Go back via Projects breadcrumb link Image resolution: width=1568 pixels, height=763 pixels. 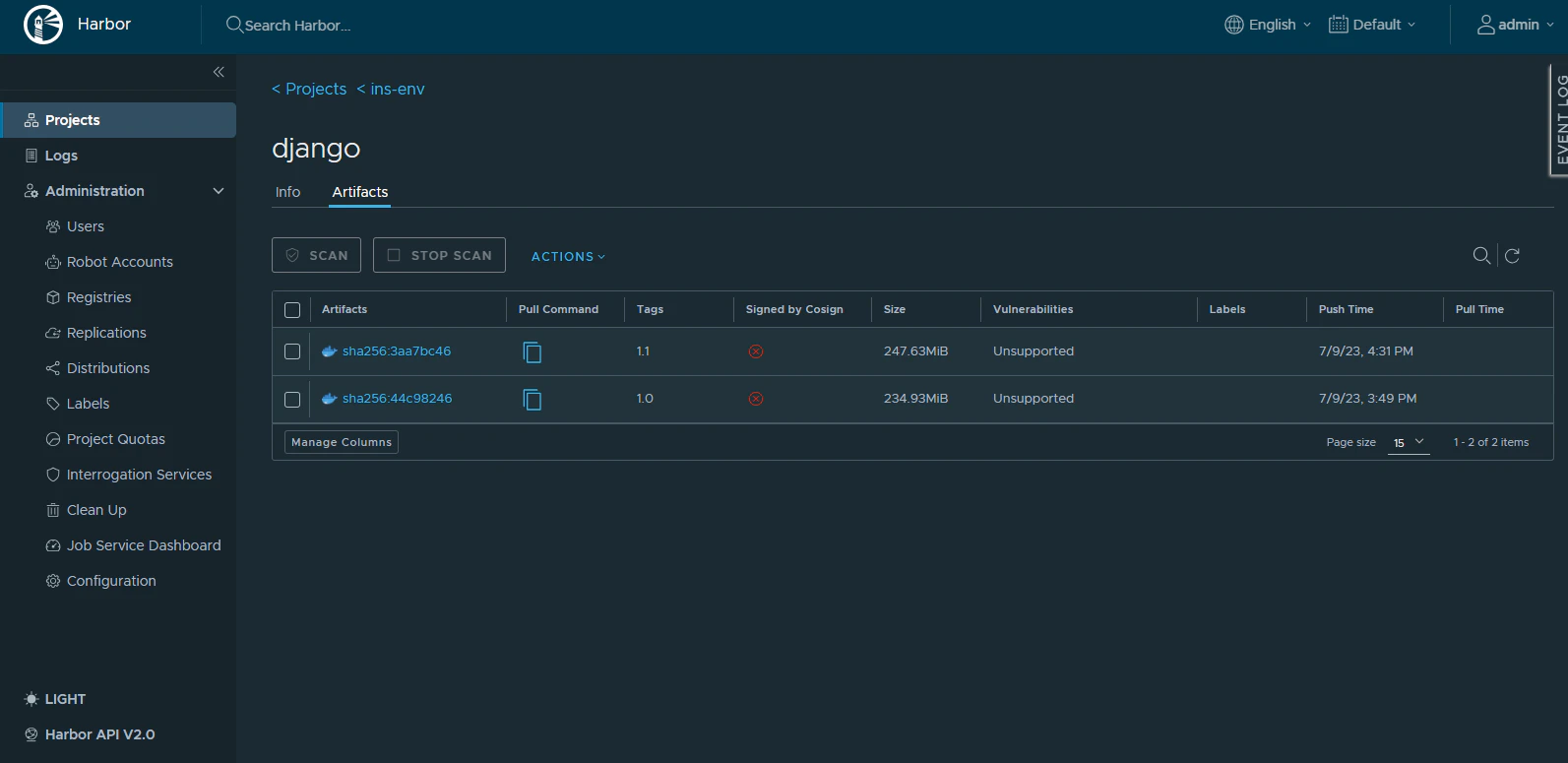(x=309, y=89)
